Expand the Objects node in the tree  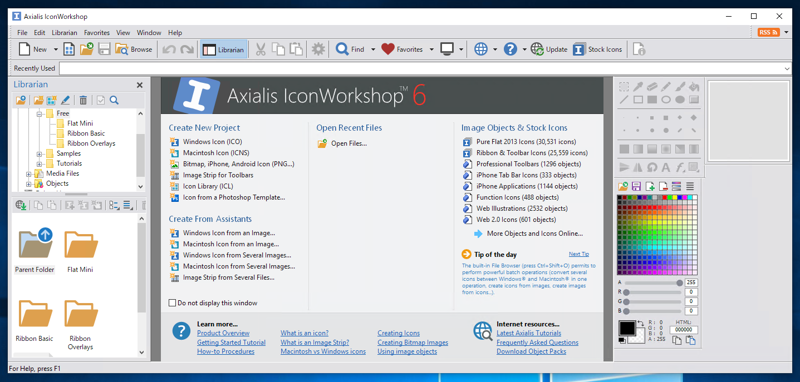click(29, 184)
